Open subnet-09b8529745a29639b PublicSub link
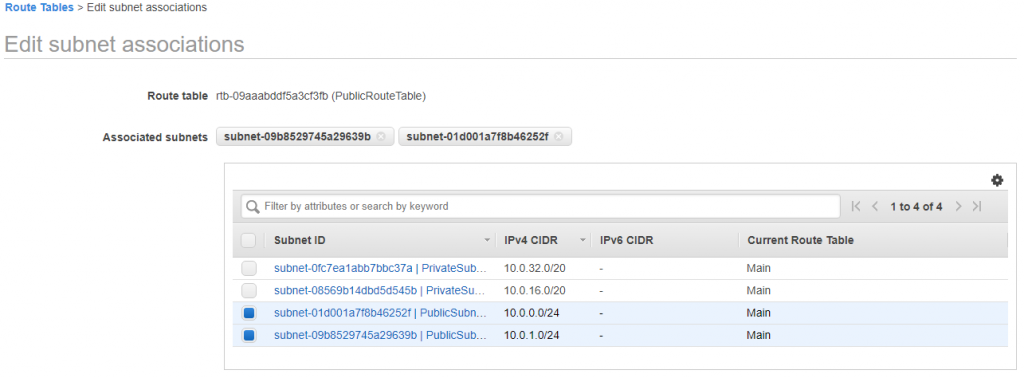This screenshot has width=1024, height=378. (380, 335)
